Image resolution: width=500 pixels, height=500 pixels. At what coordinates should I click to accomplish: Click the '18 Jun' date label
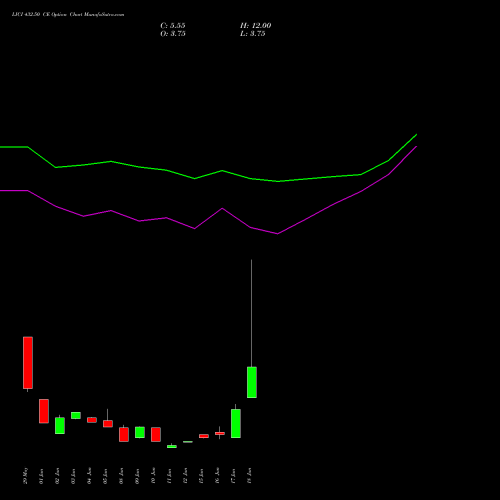(250, 476)
